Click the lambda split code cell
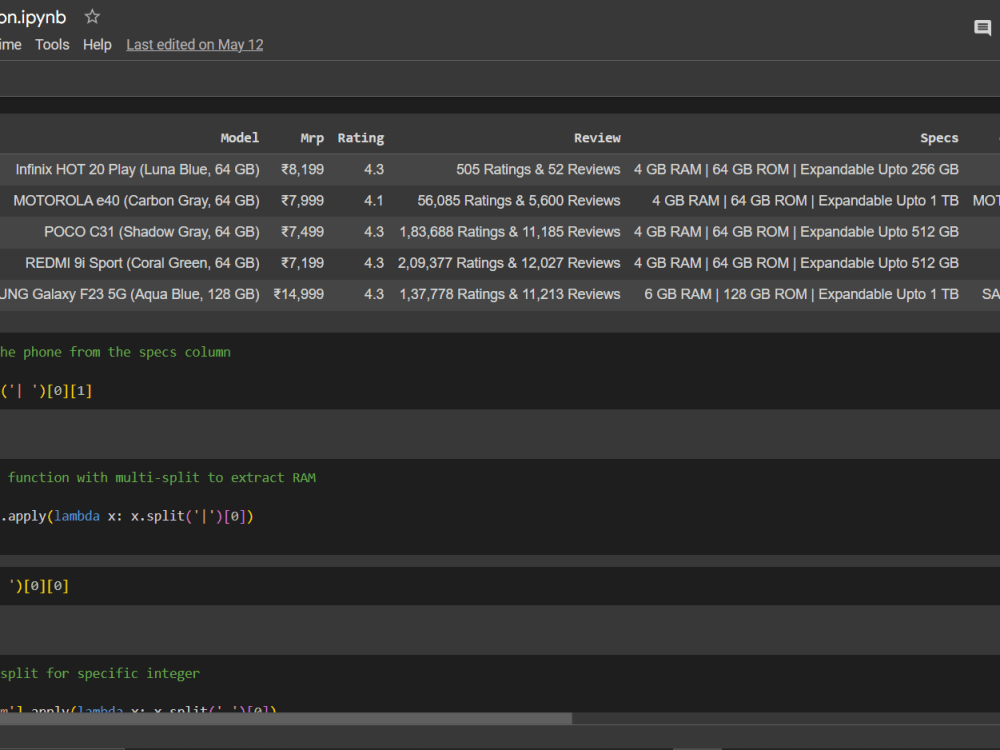This screenshot has width=1000, height=750. coord(130,516)
